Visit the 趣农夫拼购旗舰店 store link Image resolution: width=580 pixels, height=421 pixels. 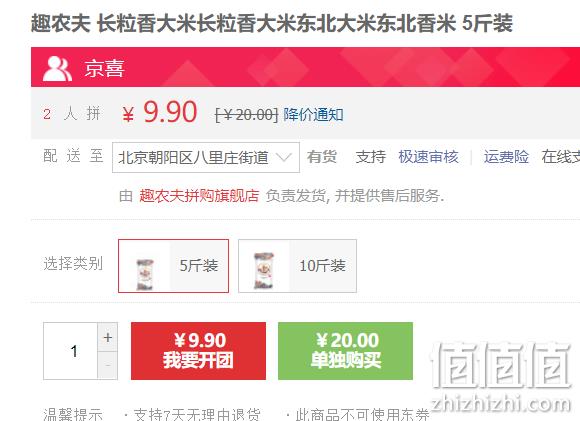(x=199, y=195)
